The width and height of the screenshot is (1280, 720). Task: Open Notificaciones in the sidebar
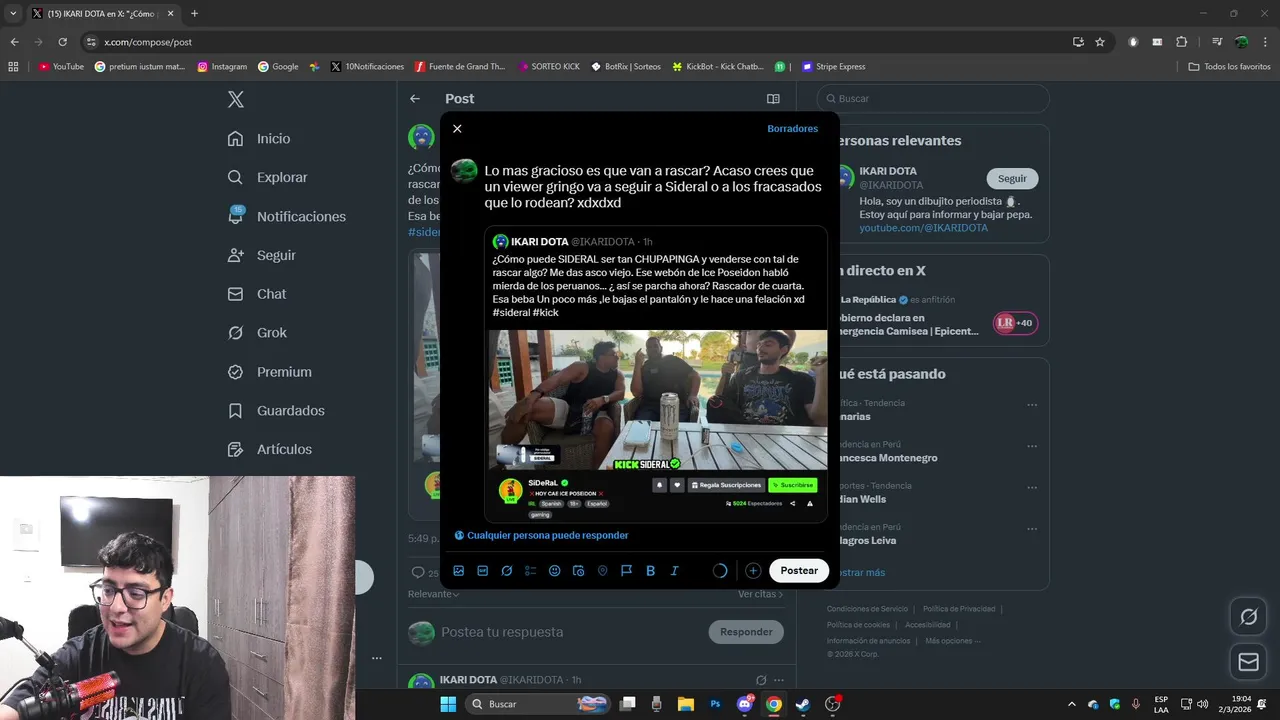pos(287,217)
